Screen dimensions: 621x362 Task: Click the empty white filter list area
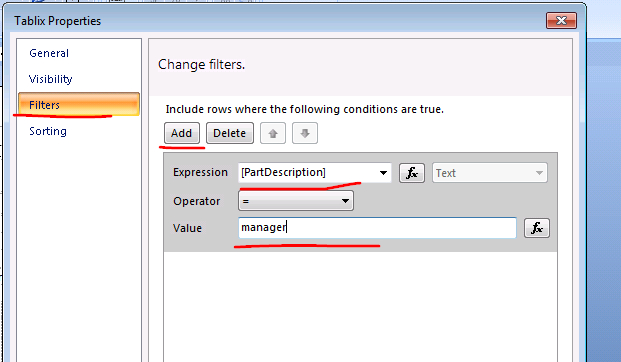point(360,307)
